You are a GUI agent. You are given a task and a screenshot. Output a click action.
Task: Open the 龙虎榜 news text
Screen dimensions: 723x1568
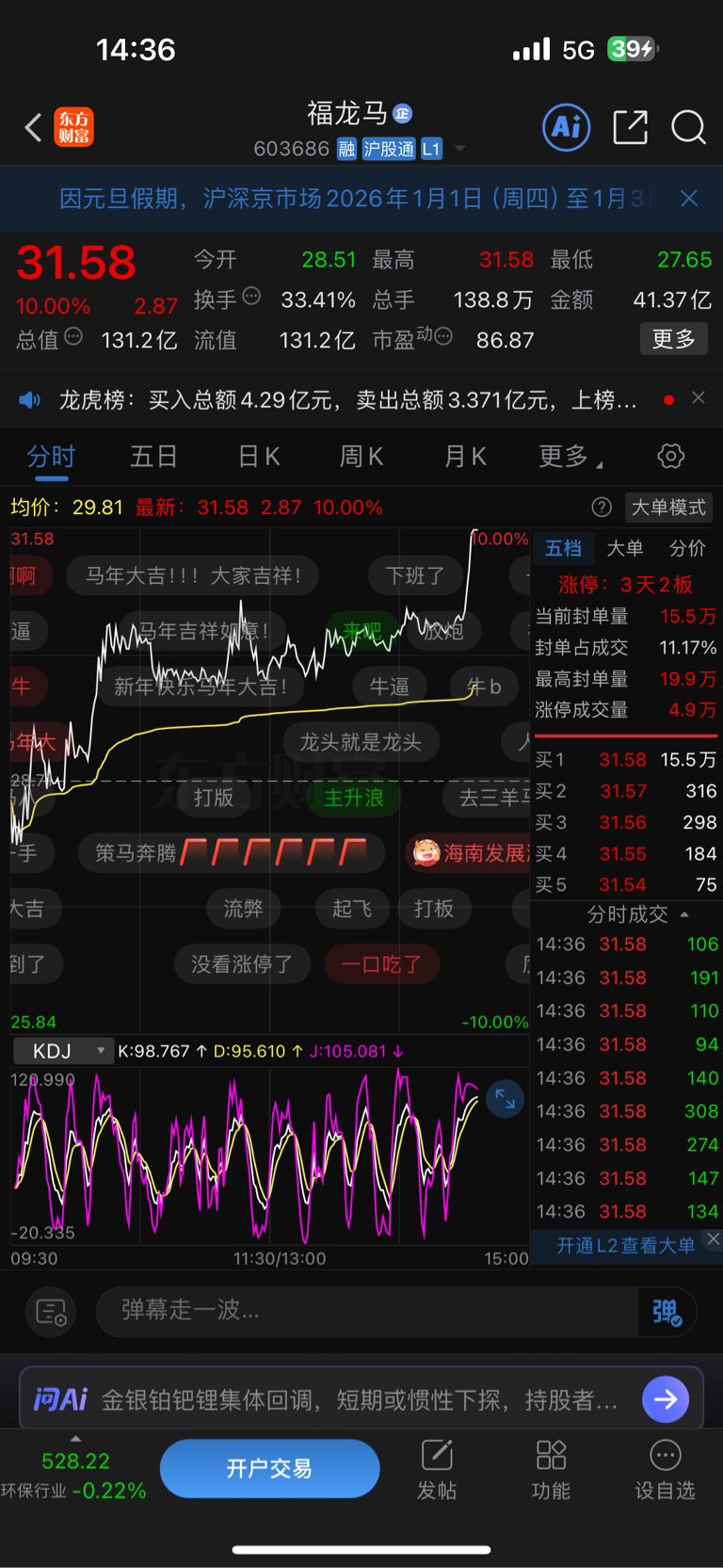pos(347,400)
